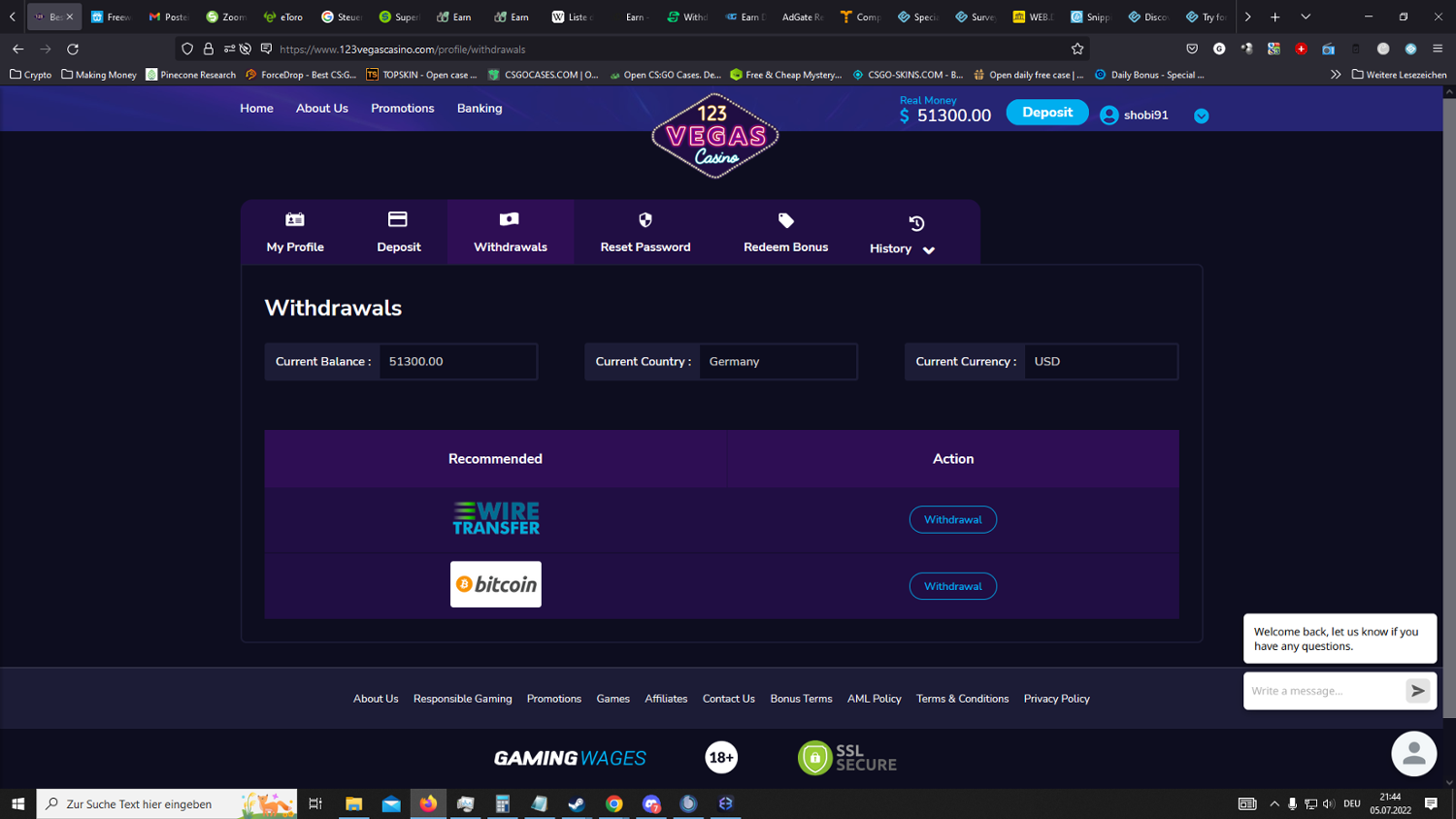Viewport: 1456px width, 819px height.
Task: Reload the page in the browser
Action: [x=73, y=49]
